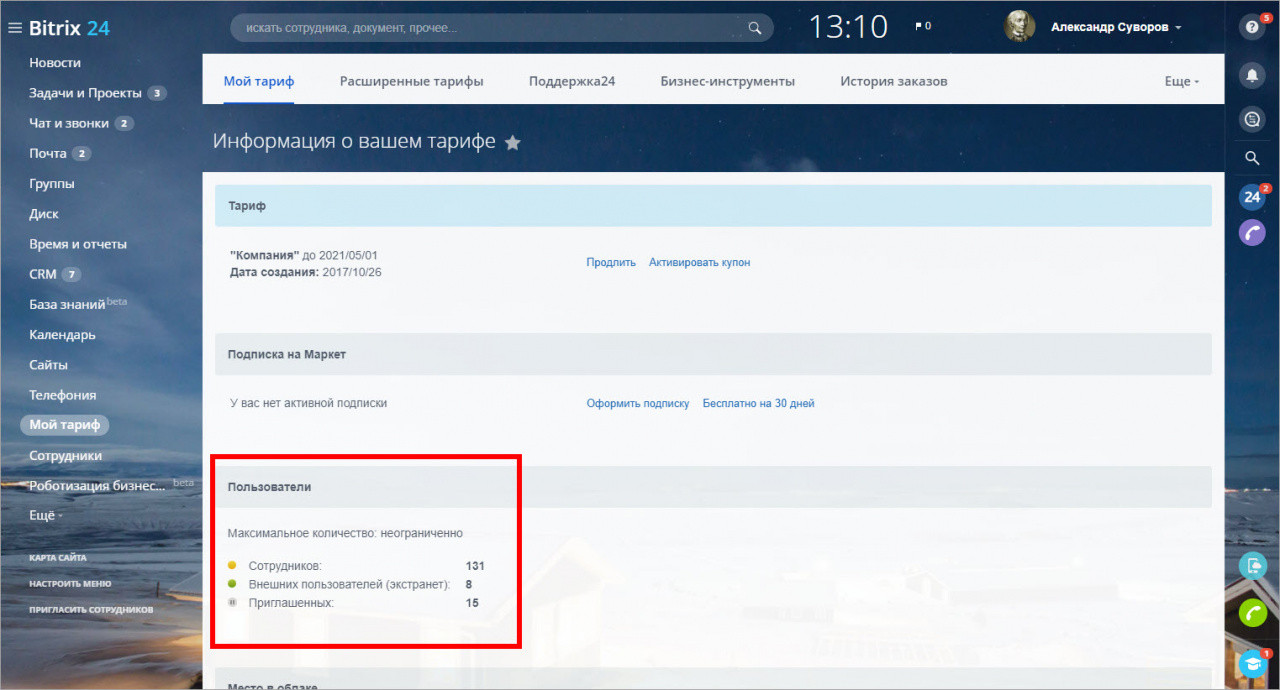Open Сотрудники in the left menu
The height and width of the screenshot is (690, 1280).
point(65,455)
